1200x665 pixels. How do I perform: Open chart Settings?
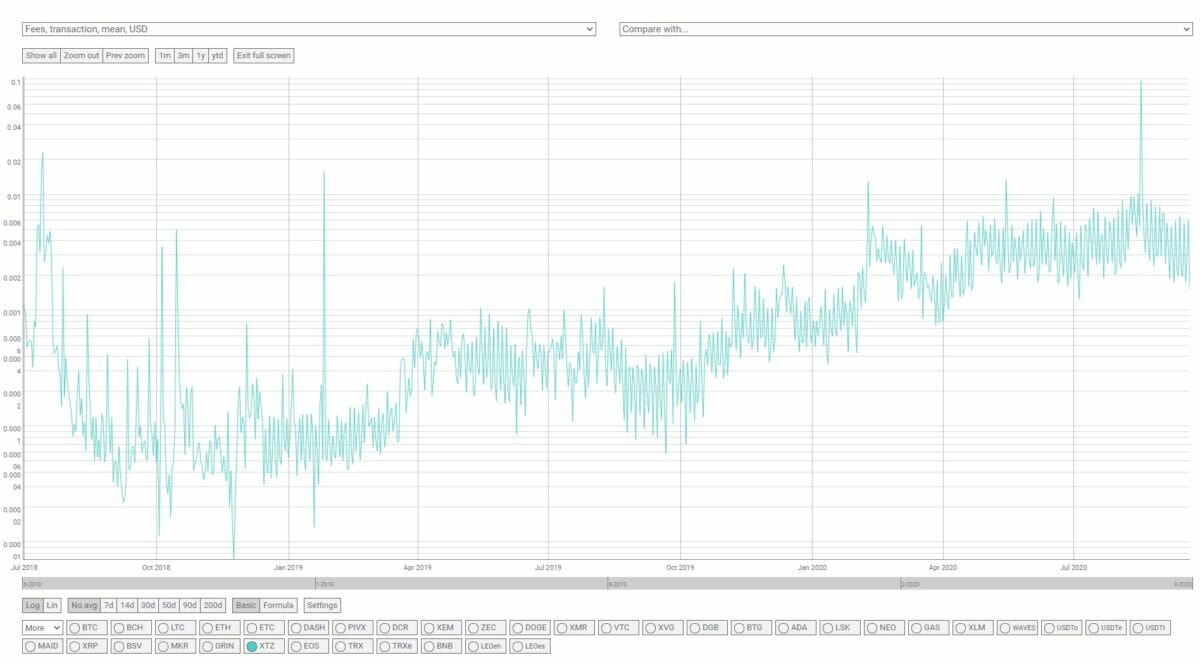pos(321,605)
